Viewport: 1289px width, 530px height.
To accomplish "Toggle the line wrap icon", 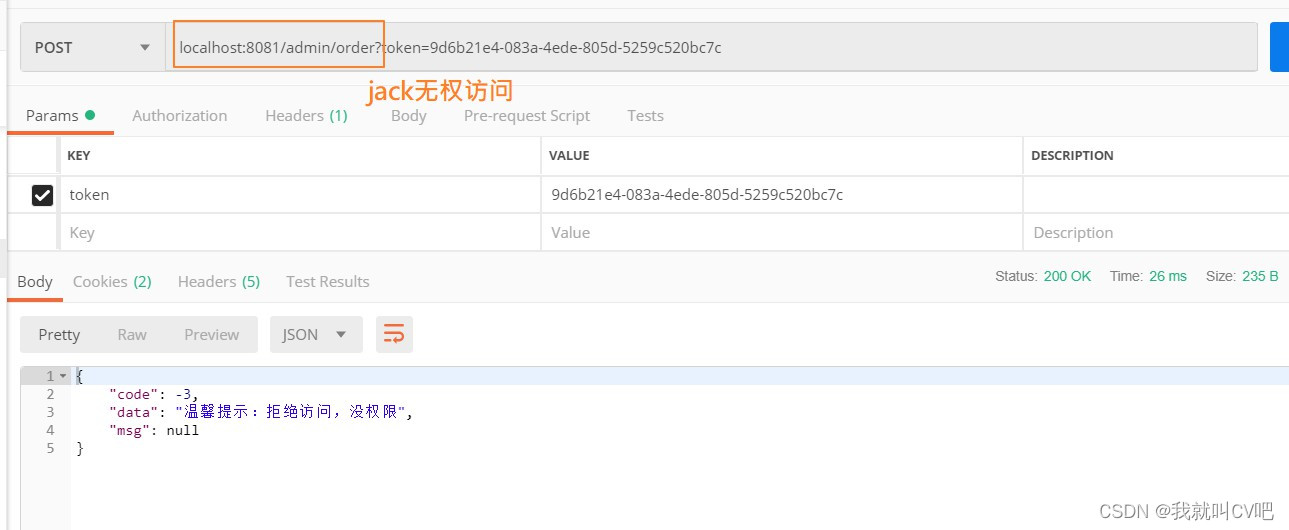I will pyautogui.click(x=394, y=334).
